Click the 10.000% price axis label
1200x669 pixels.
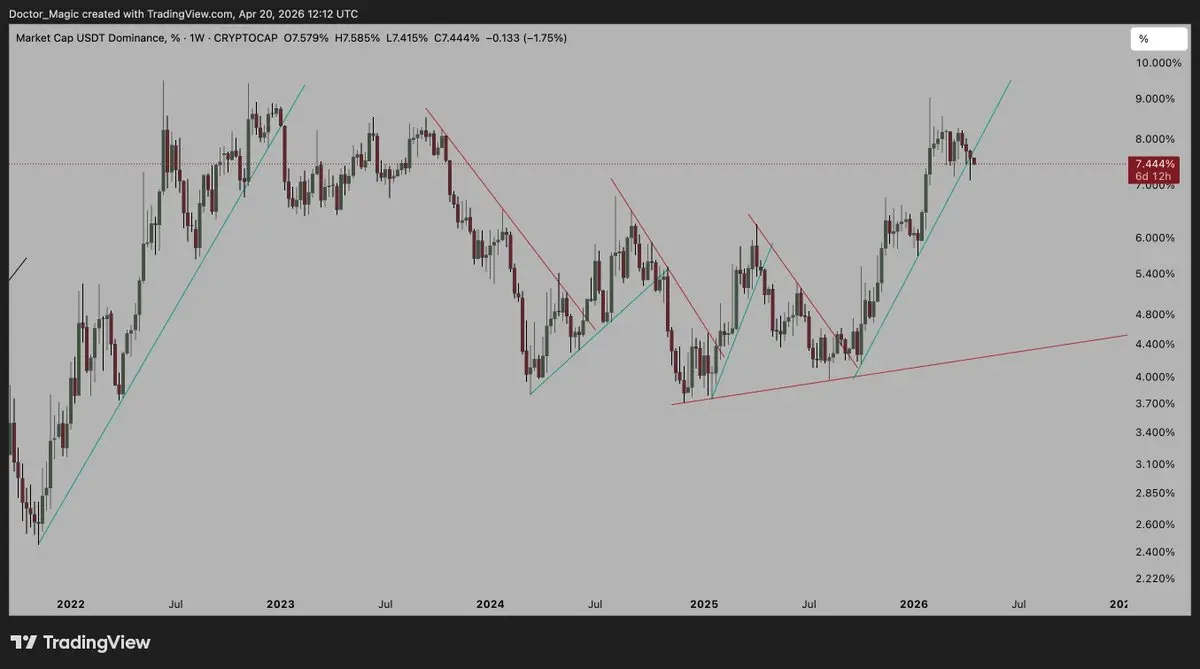coord(1158,63)
